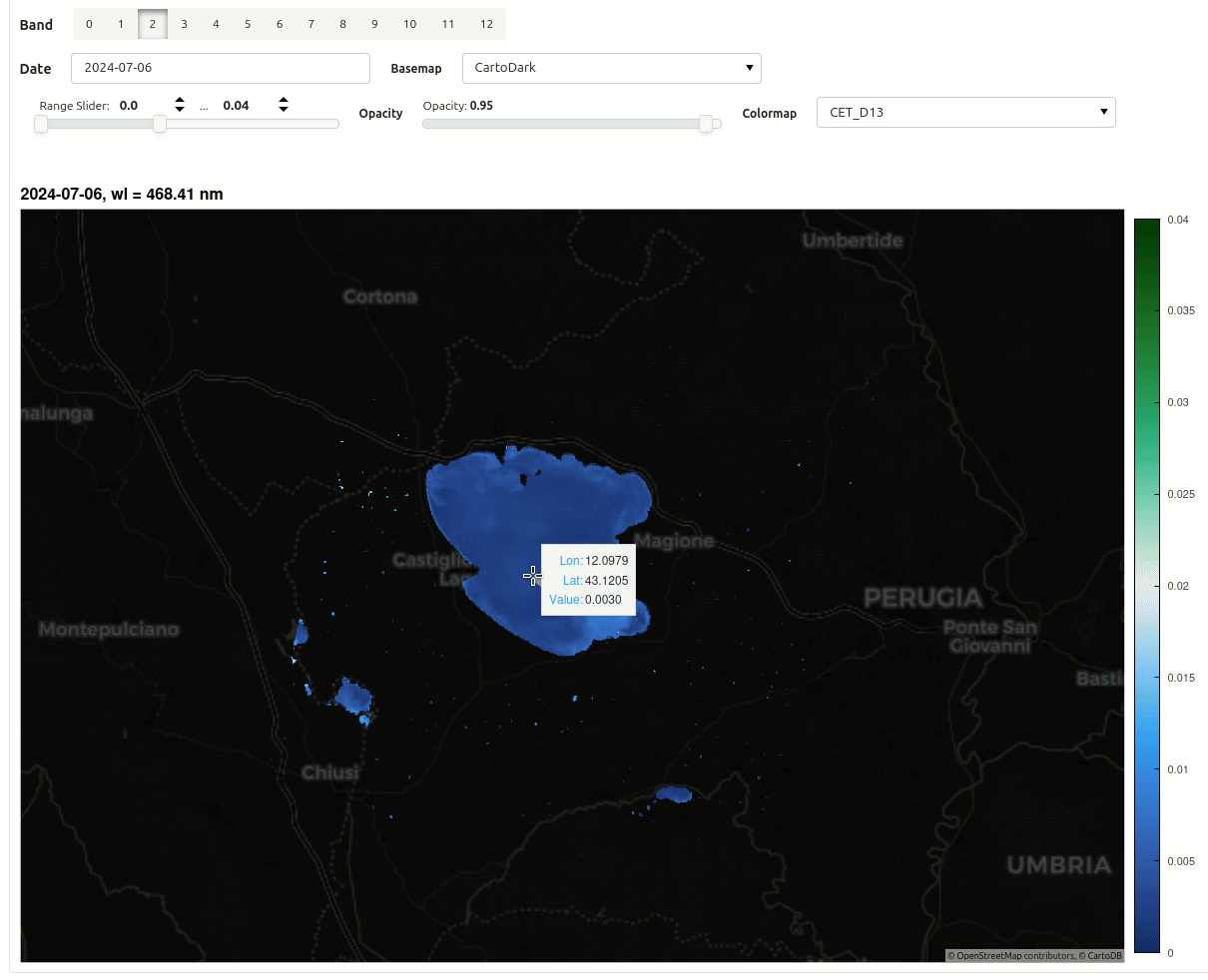Select band 7 button
Image resolution: width=1208 pixels, height=980 pixels.
pyautogui.click(x=311, y=24)
